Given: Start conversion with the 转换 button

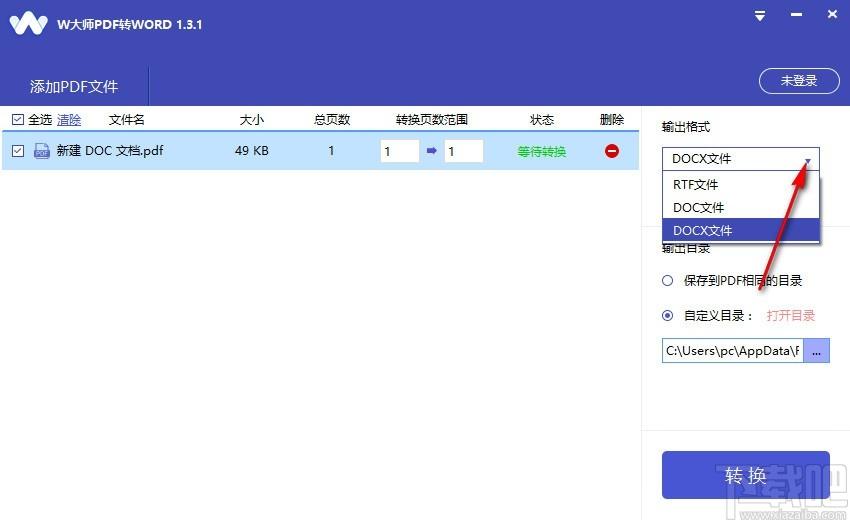Looking at the screenshot, I should [745, 475].
